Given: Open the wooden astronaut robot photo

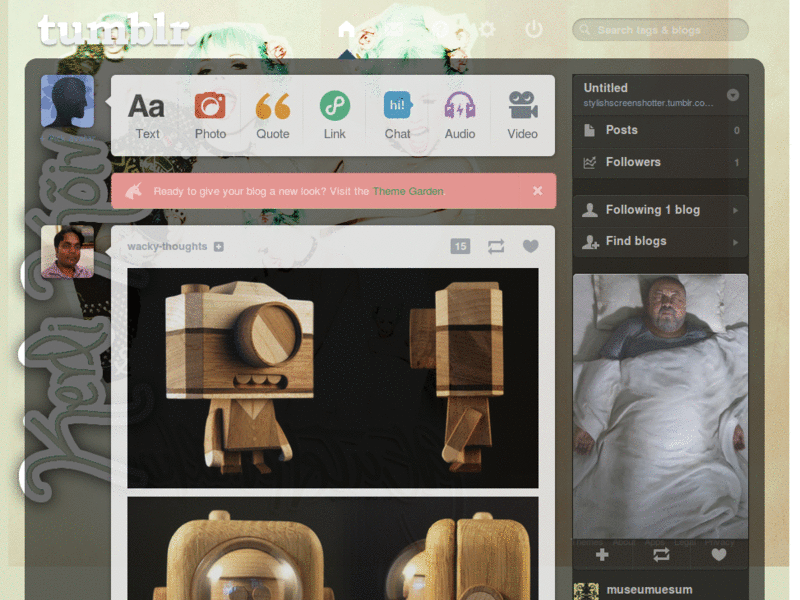Looking at the screenshot, I should (333, 548).
